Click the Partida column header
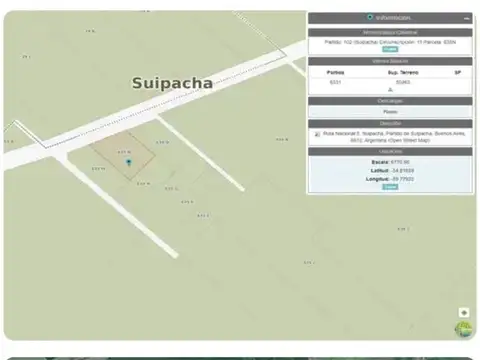This screenshot has width=480, height=360. [335, 72]
